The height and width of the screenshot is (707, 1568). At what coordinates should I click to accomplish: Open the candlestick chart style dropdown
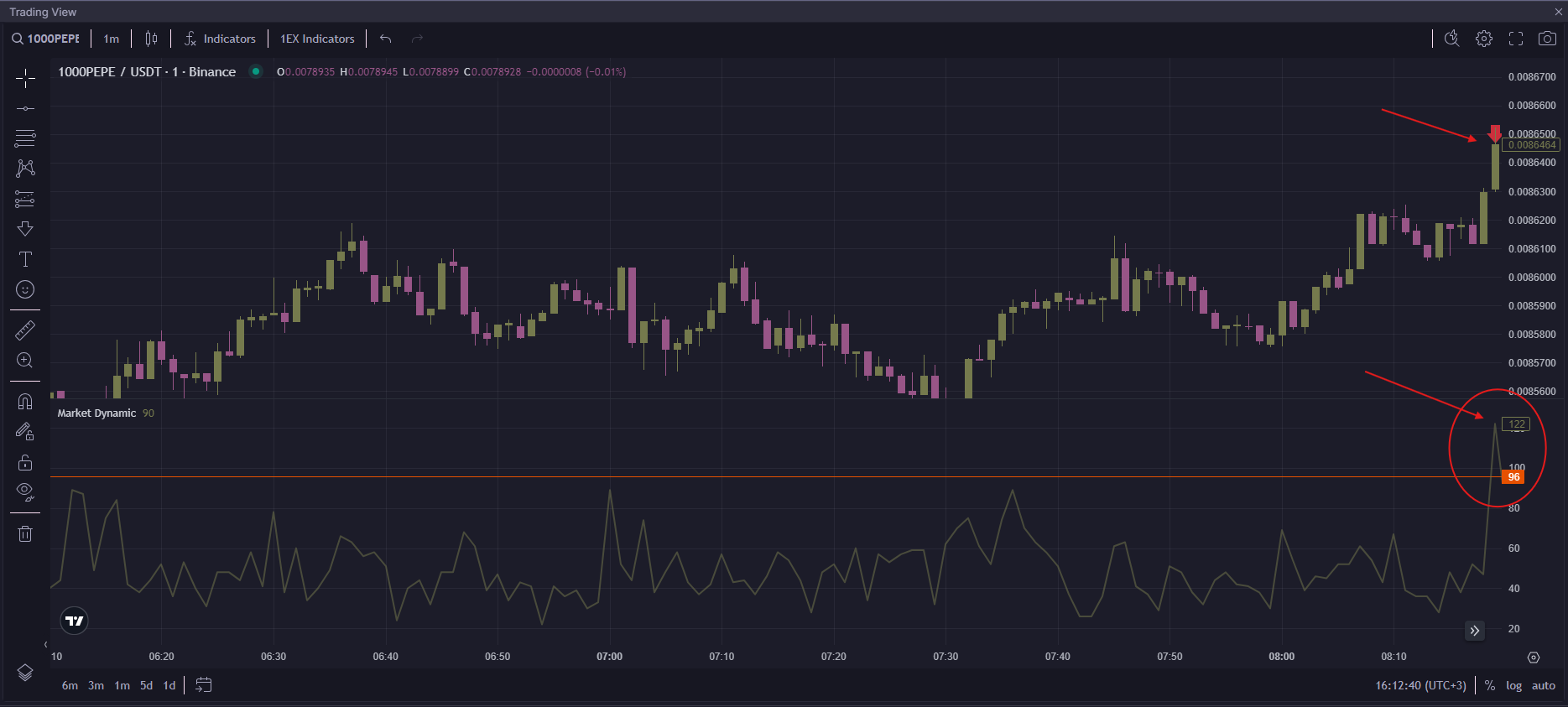151,39
